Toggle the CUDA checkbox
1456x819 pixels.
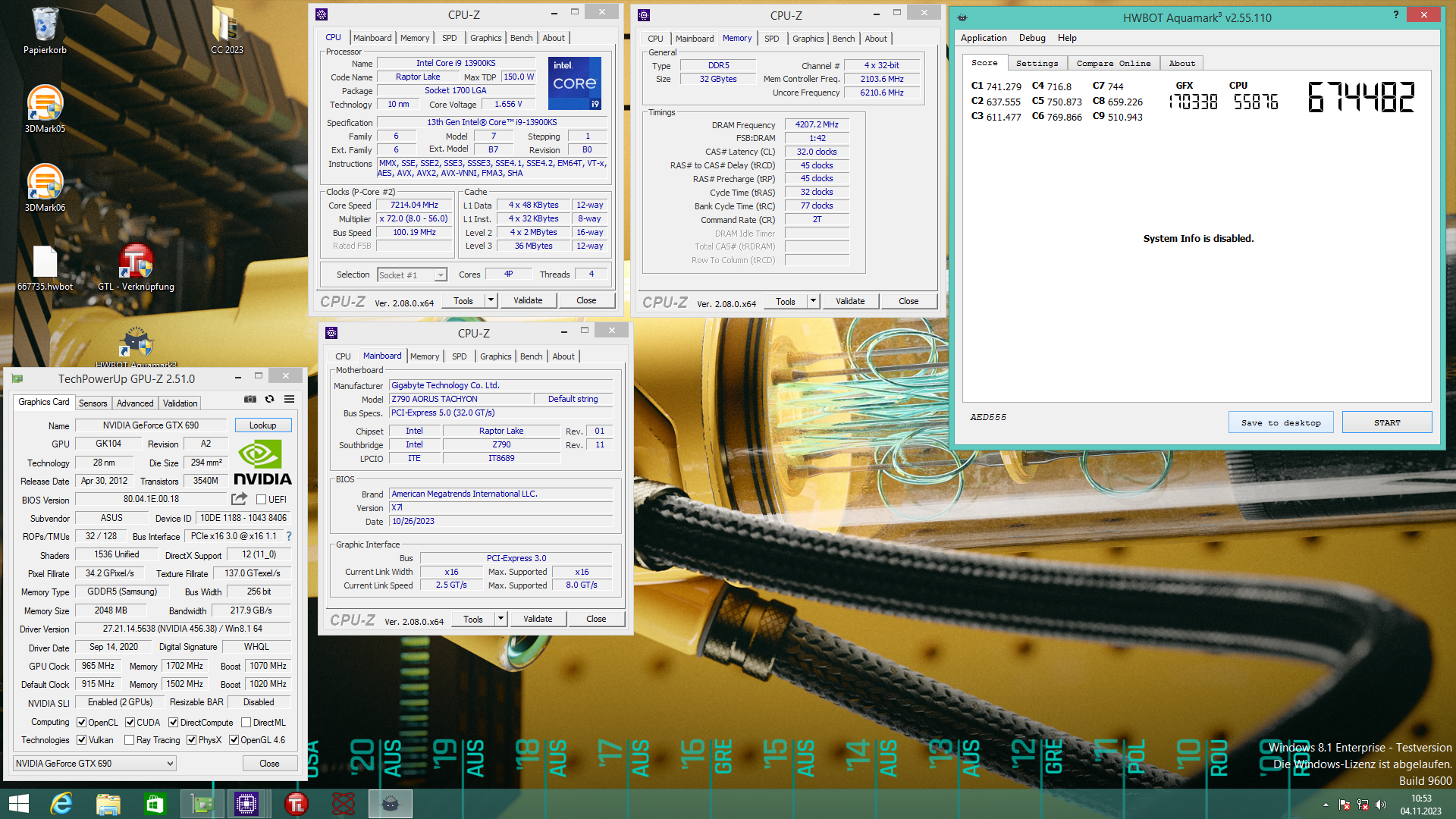pyautogui.click(x=130, y=723)
